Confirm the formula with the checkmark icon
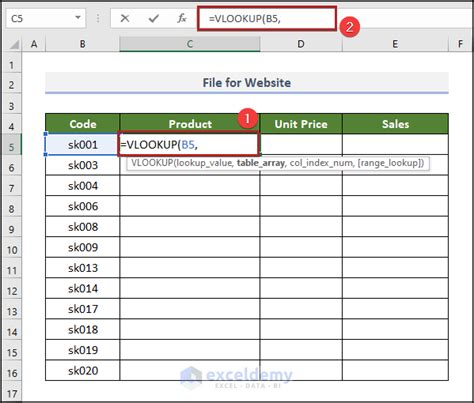474x403 pixels. [x=153, y=18]
